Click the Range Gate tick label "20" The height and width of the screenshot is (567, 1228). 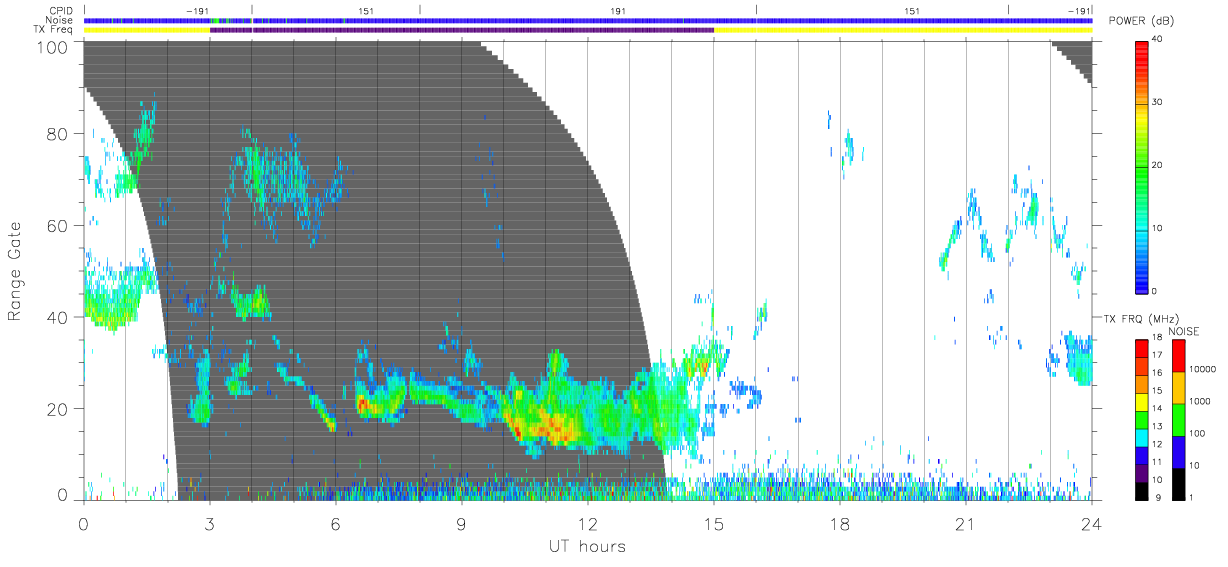[x=56, y=409]
